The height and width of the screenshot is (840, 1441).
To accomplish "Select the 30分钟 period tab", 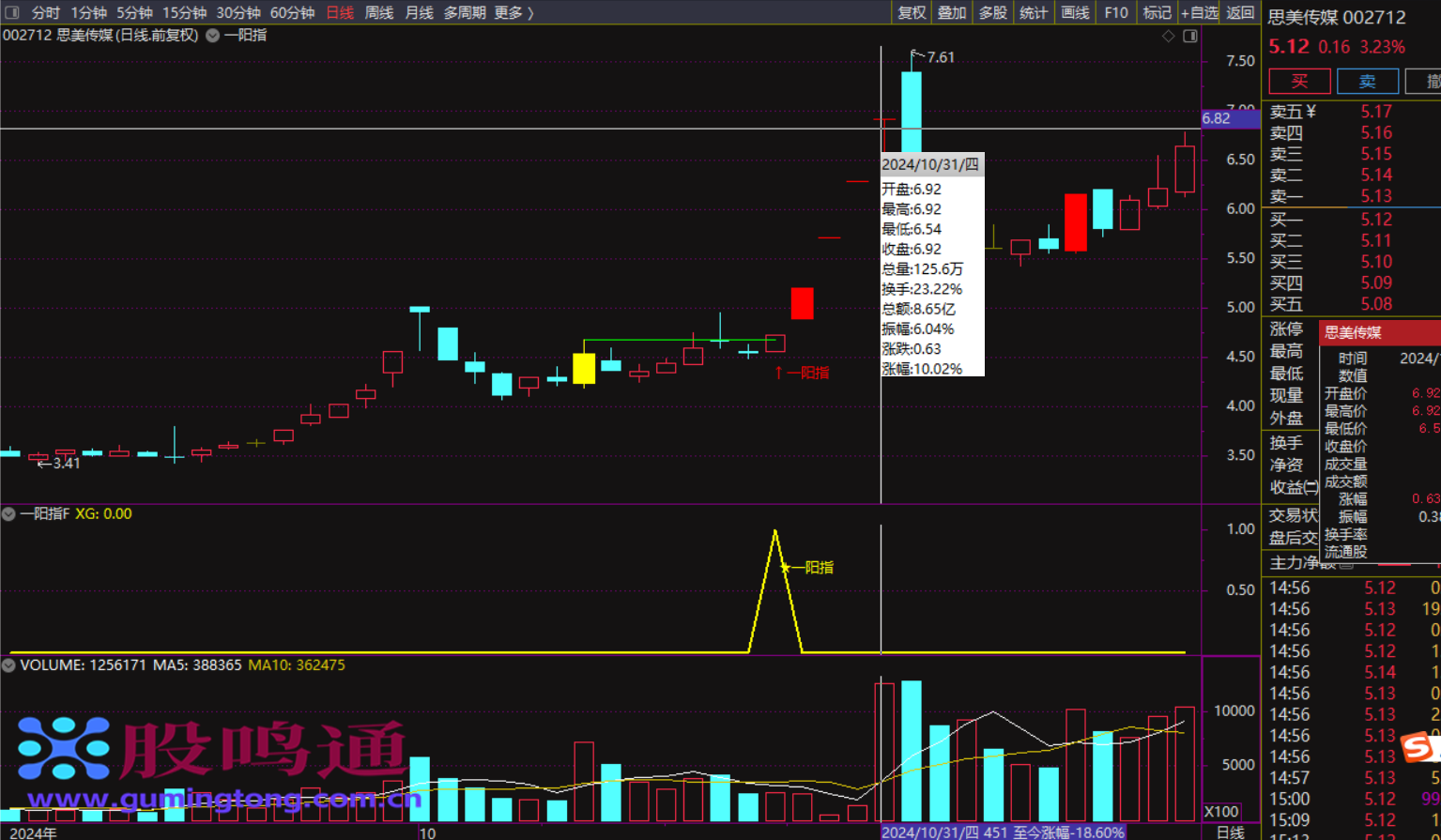I will (238, 12).
